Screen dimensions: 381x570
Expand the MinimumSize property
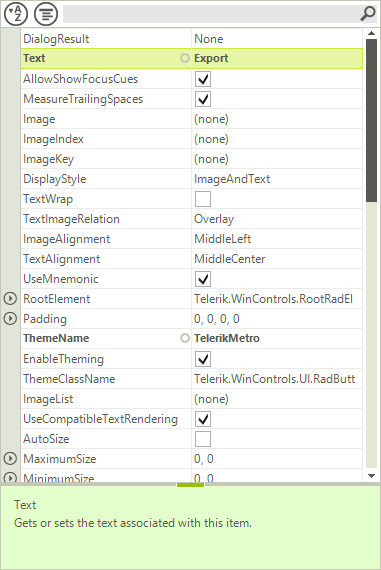[x=10, y=477]
